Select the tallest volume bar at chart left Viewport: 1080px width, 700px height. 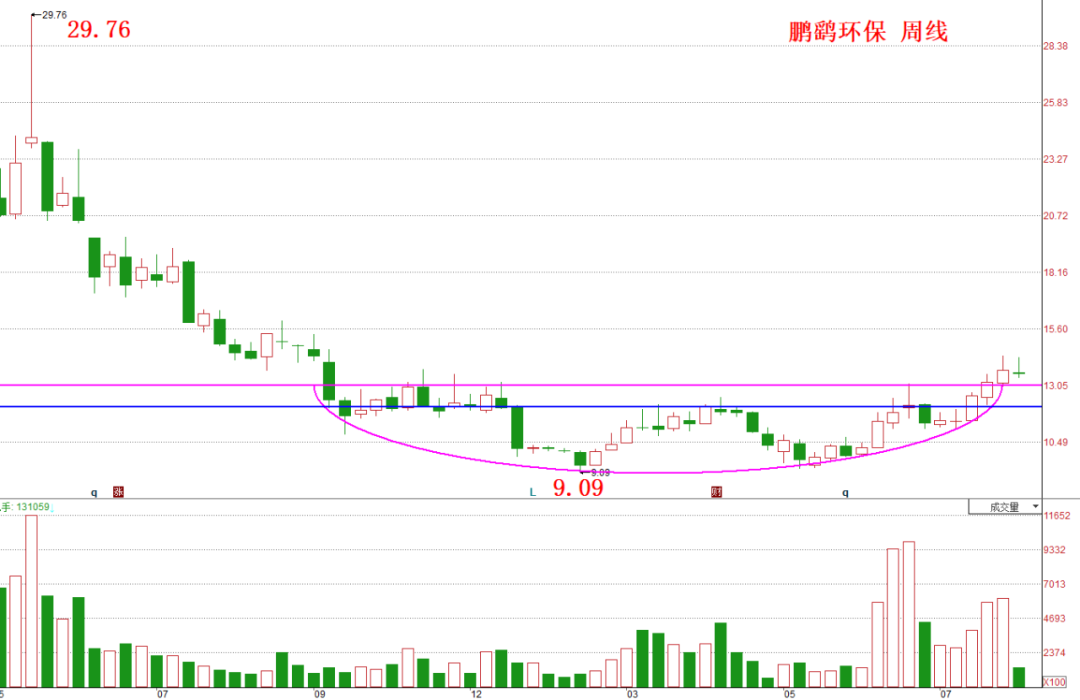[32, 601]
